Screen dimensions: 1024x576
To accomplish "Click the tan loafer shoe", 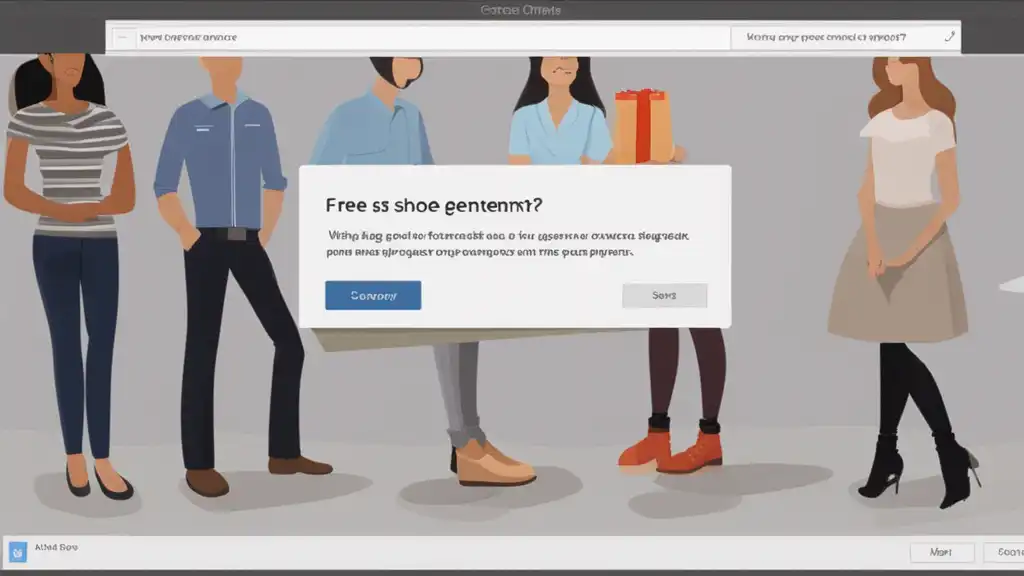I will click(492, 462).
